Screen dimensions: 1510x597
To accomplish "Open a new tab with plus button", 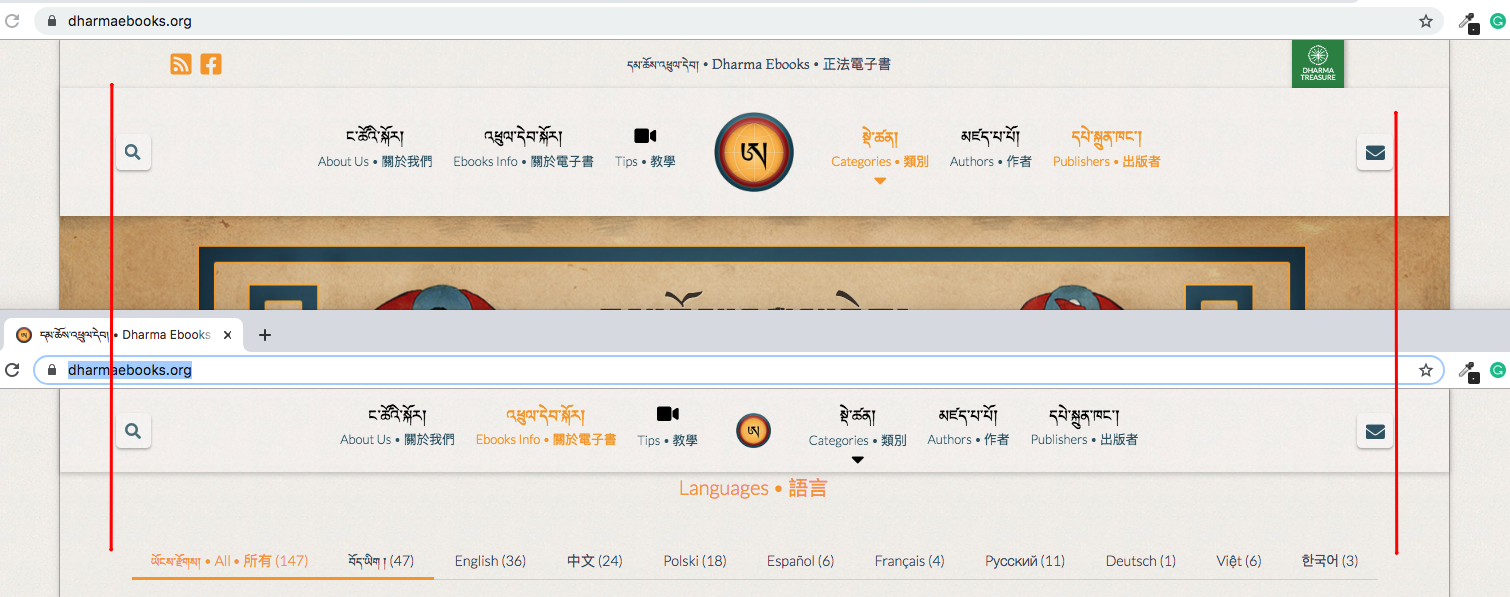I will click(x=265, y=335).
